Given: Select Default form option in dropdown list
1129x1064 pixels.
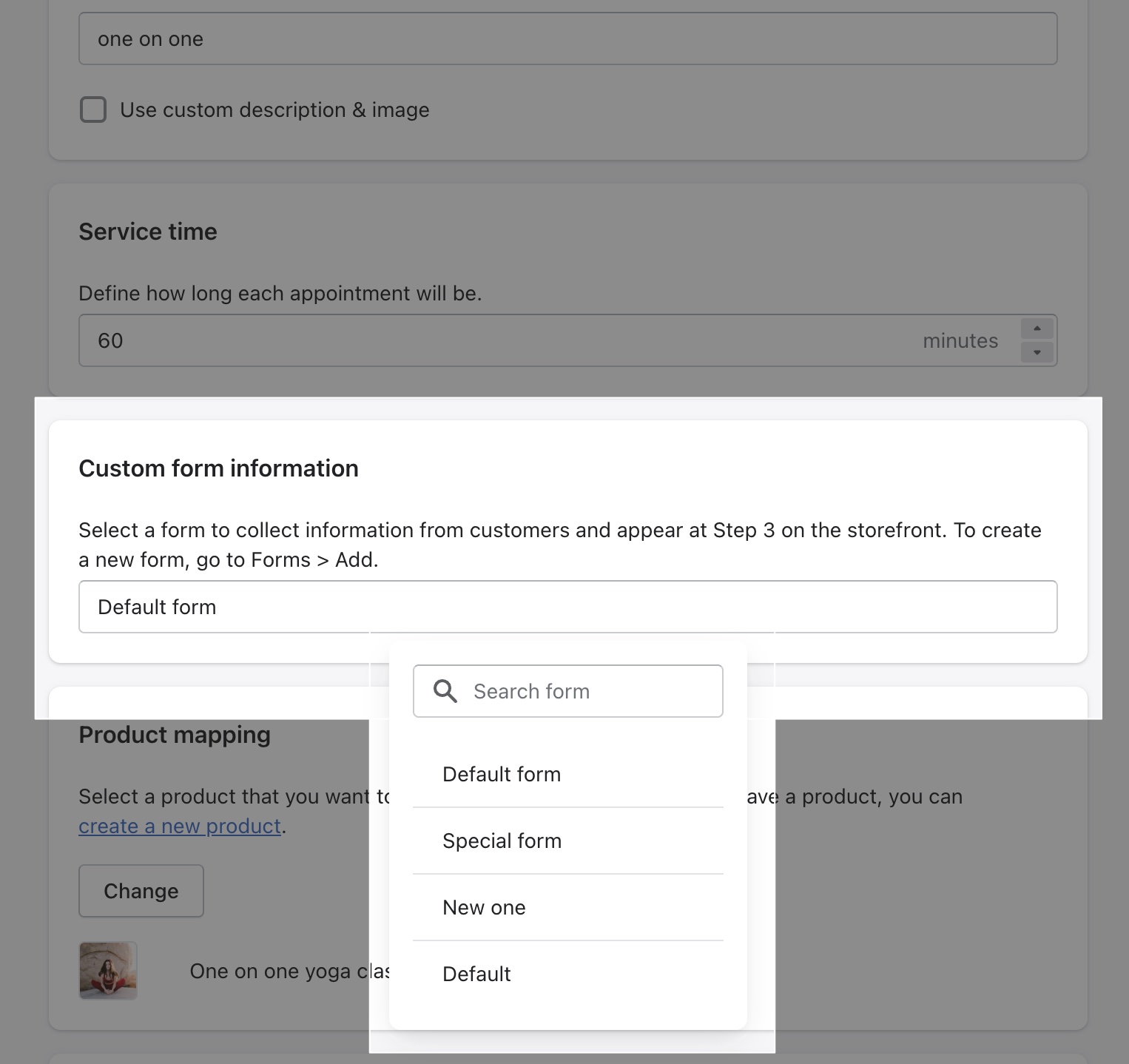Looking at the screenshot, I should (502, 774).
